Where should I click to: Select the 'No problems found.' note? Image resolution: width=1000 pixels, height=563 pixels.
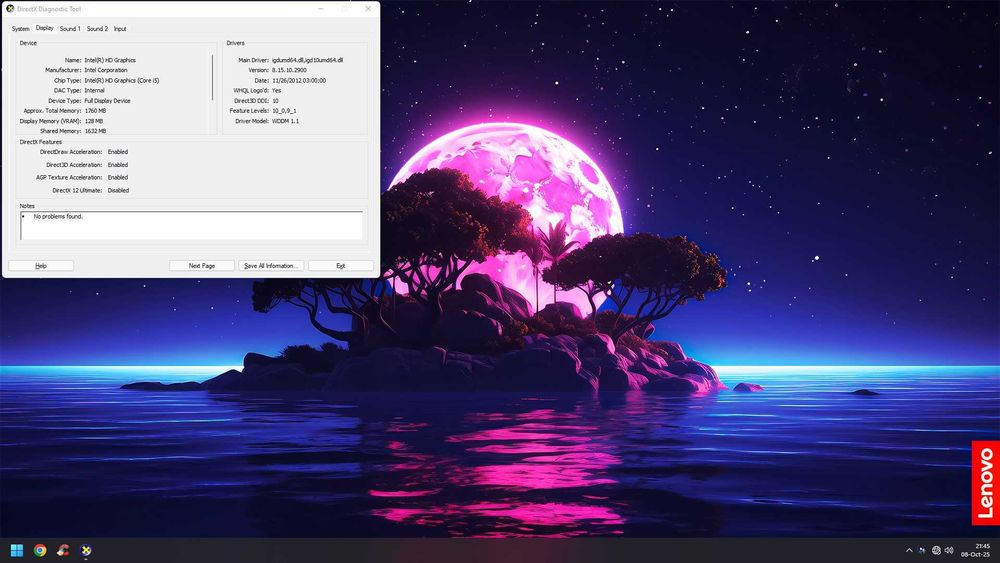[58, 217]
